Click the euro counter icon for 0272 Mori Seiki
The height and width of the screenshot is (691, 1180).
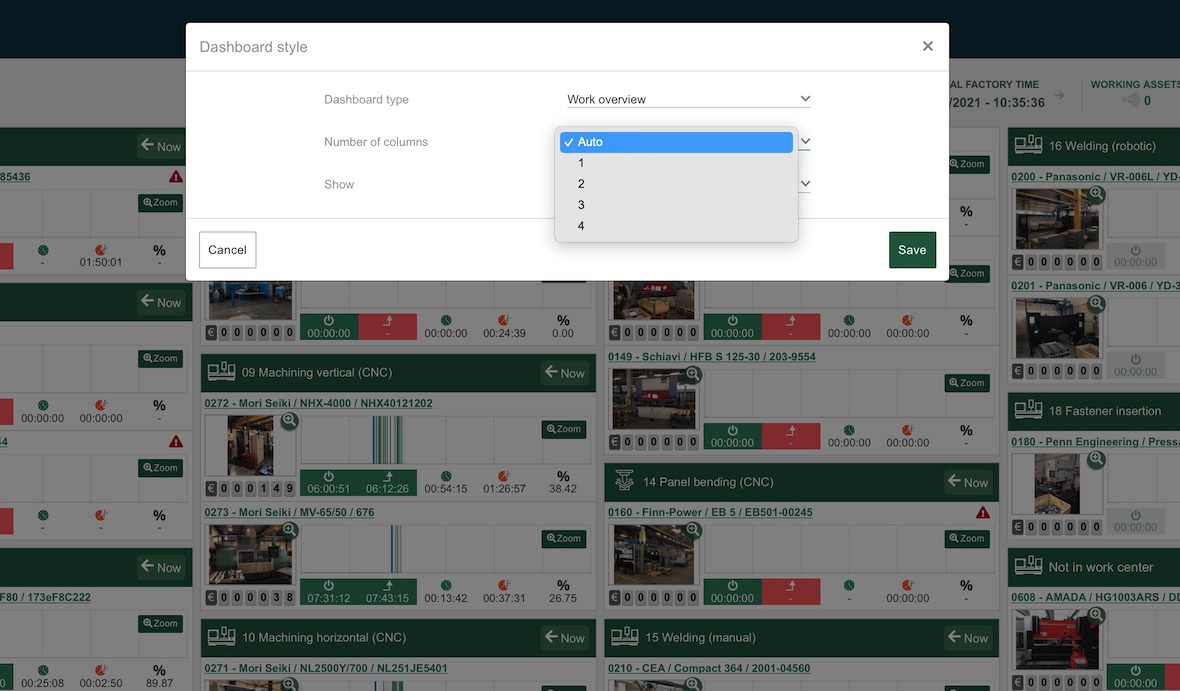pos(210,486)
